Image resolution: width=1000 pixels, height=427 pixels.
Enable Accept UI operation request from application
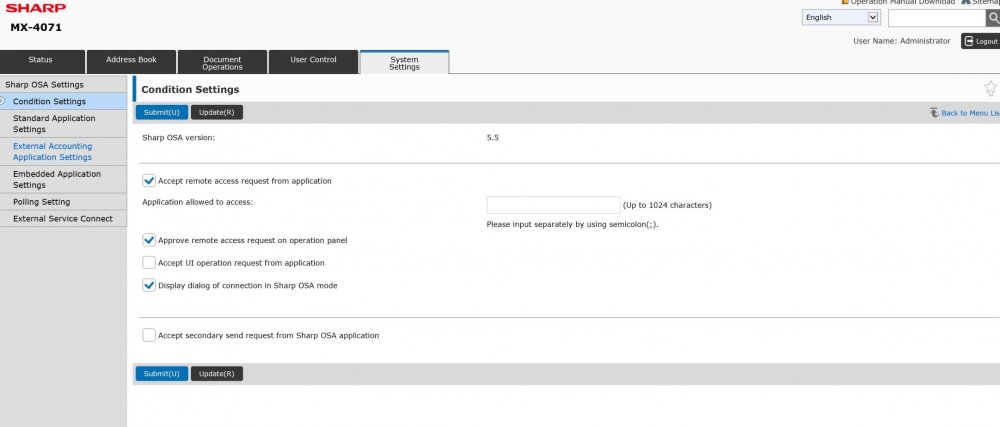point(149,263)
